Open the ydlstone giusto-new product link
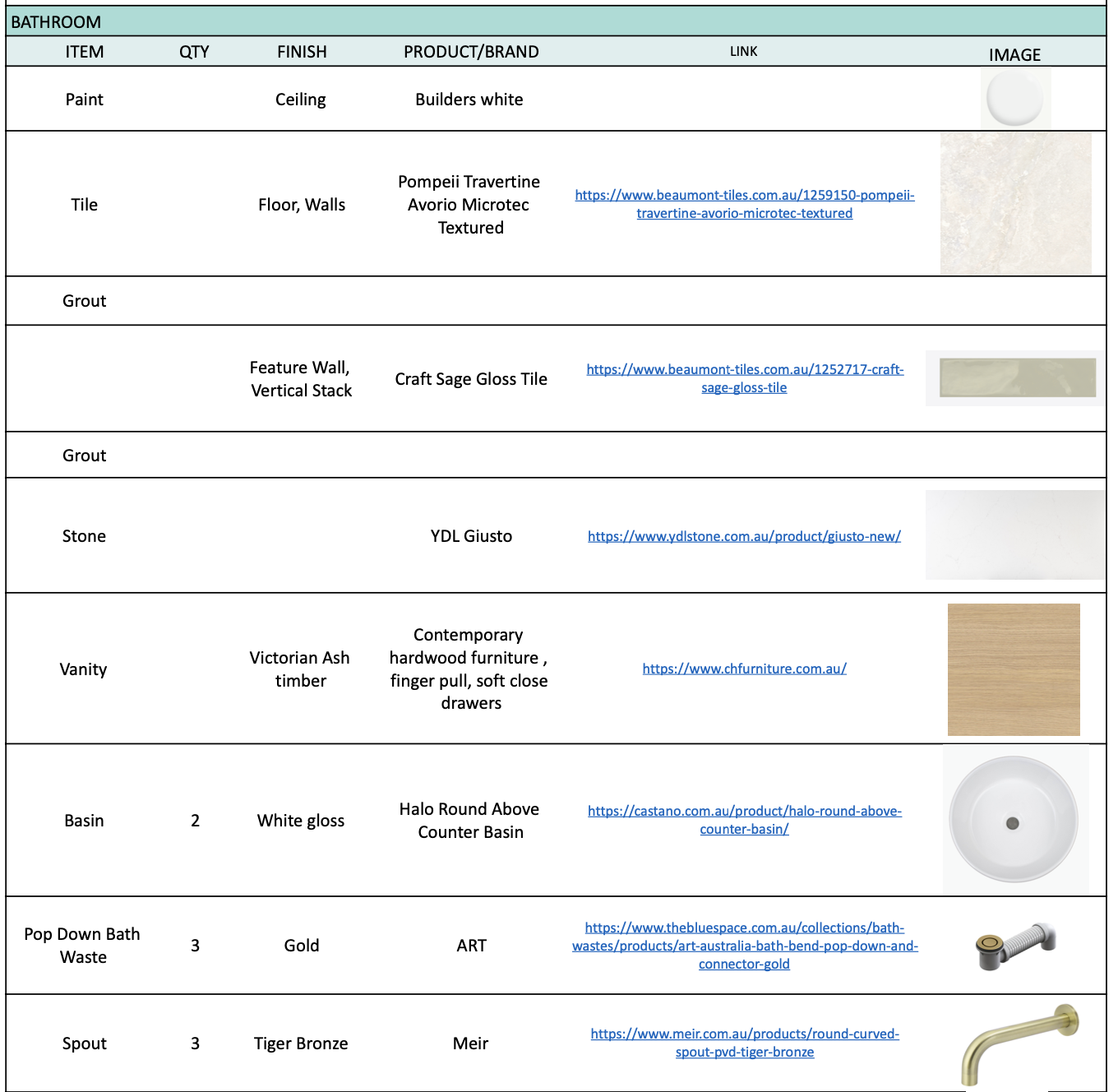 (x=744, y=536)
